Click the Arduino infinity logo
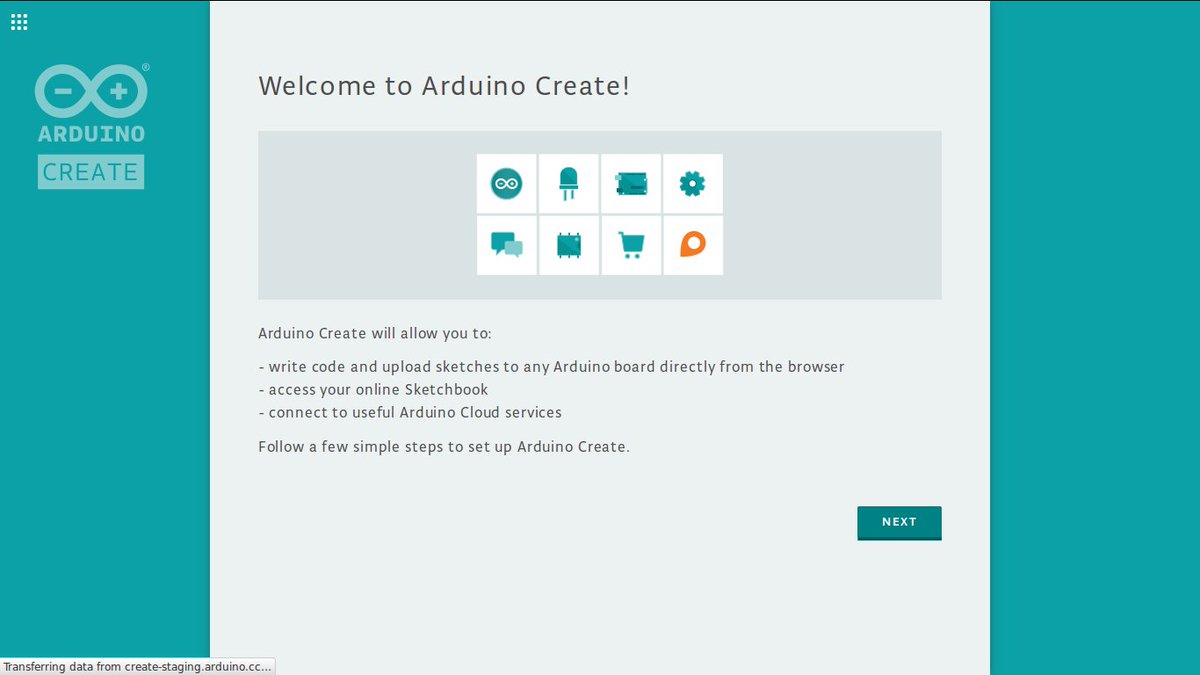Image resolution: width=1200 pixels, height=675 pixels. (91, 93)
